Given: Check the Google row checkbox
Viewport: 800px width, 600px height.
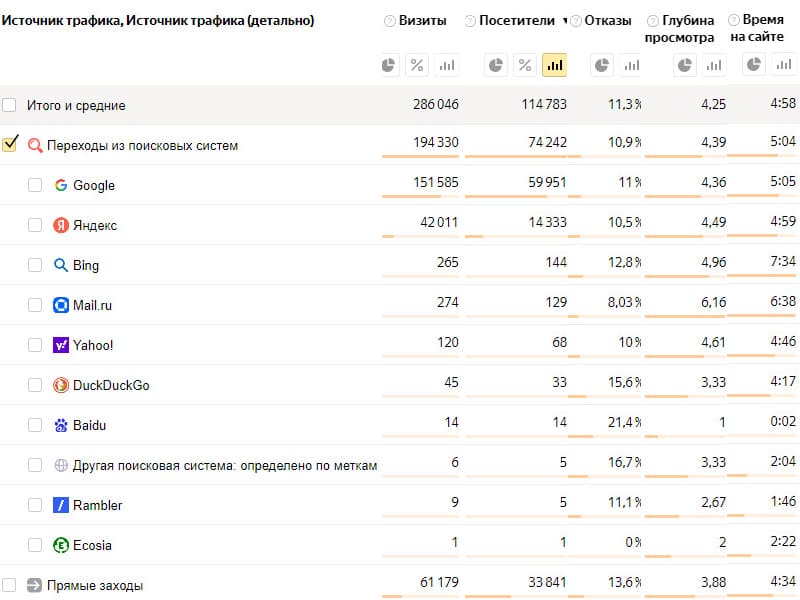Looking at the screenshot, I should (35, 185).
